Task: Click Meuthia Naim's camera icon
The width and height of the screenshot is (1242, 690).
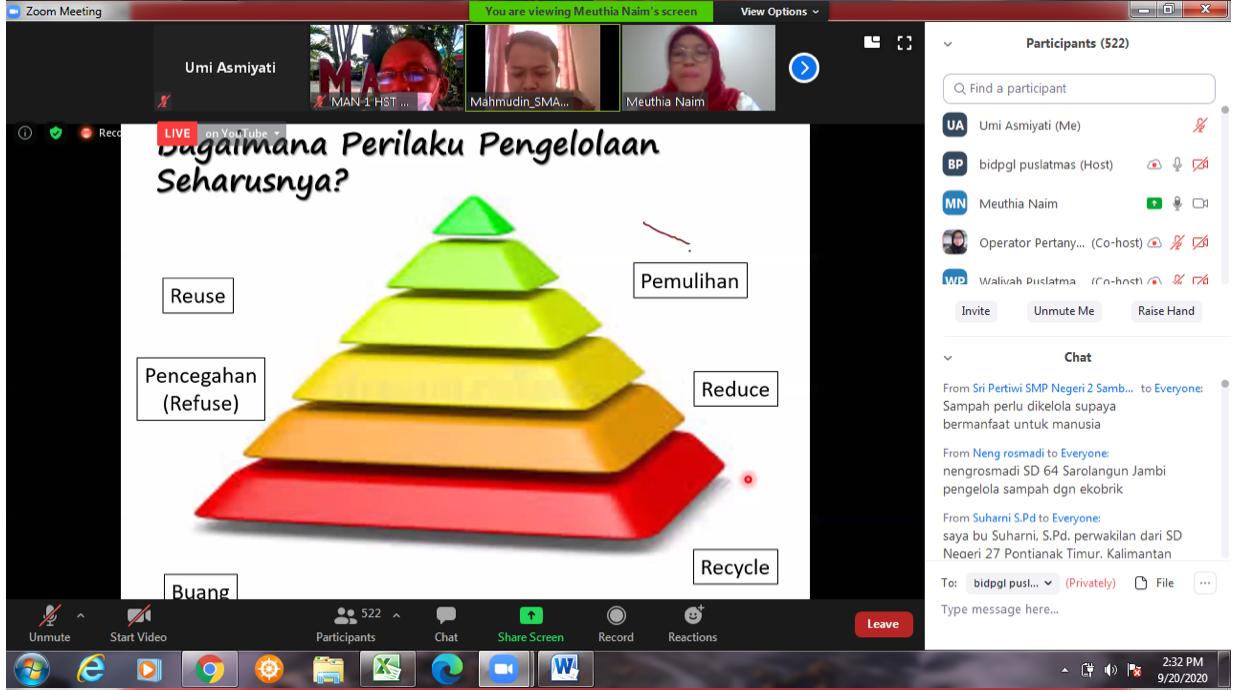Action: (x=1201, y=203)
